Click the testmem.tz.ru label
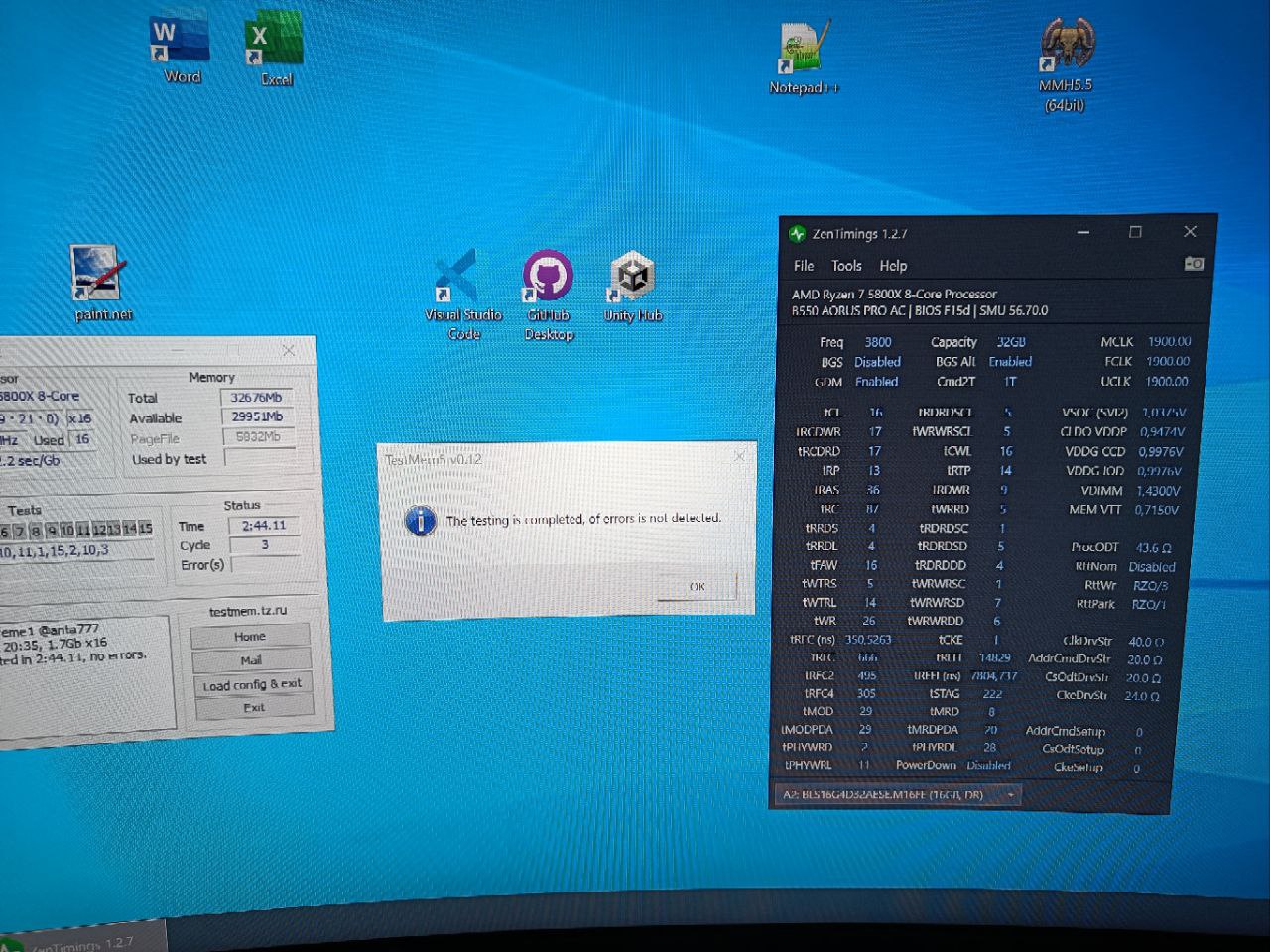1270x952 pixels. [x=248, y=611]
